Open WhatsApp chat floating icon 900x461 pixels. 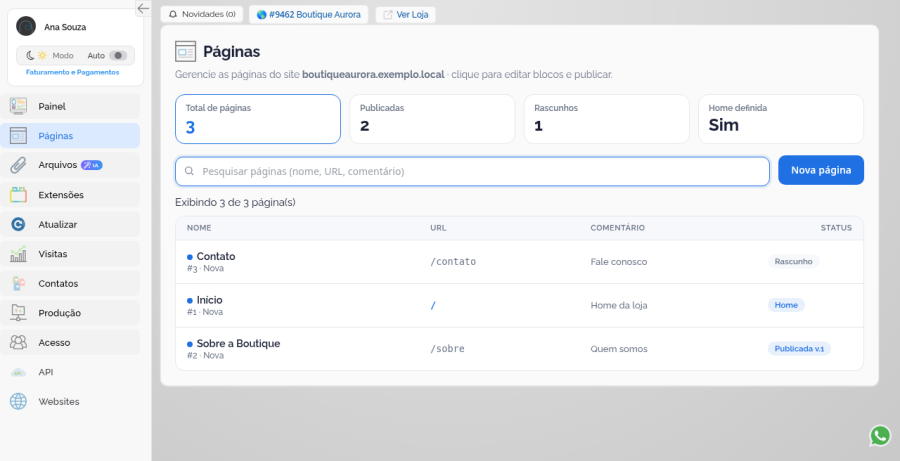click(880, 435)
